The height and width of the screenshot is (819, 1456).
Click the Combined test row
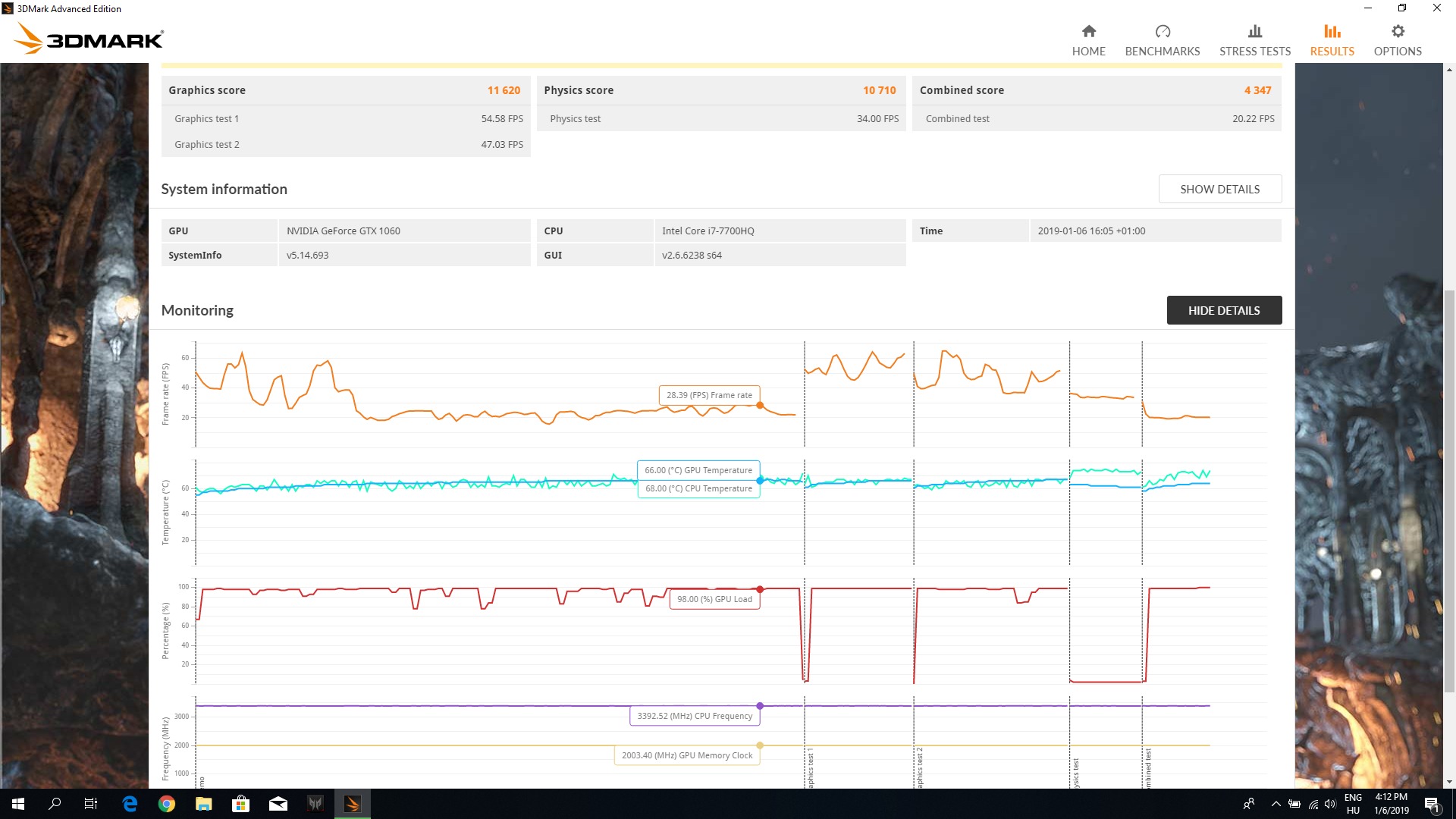coord(1097,118)
